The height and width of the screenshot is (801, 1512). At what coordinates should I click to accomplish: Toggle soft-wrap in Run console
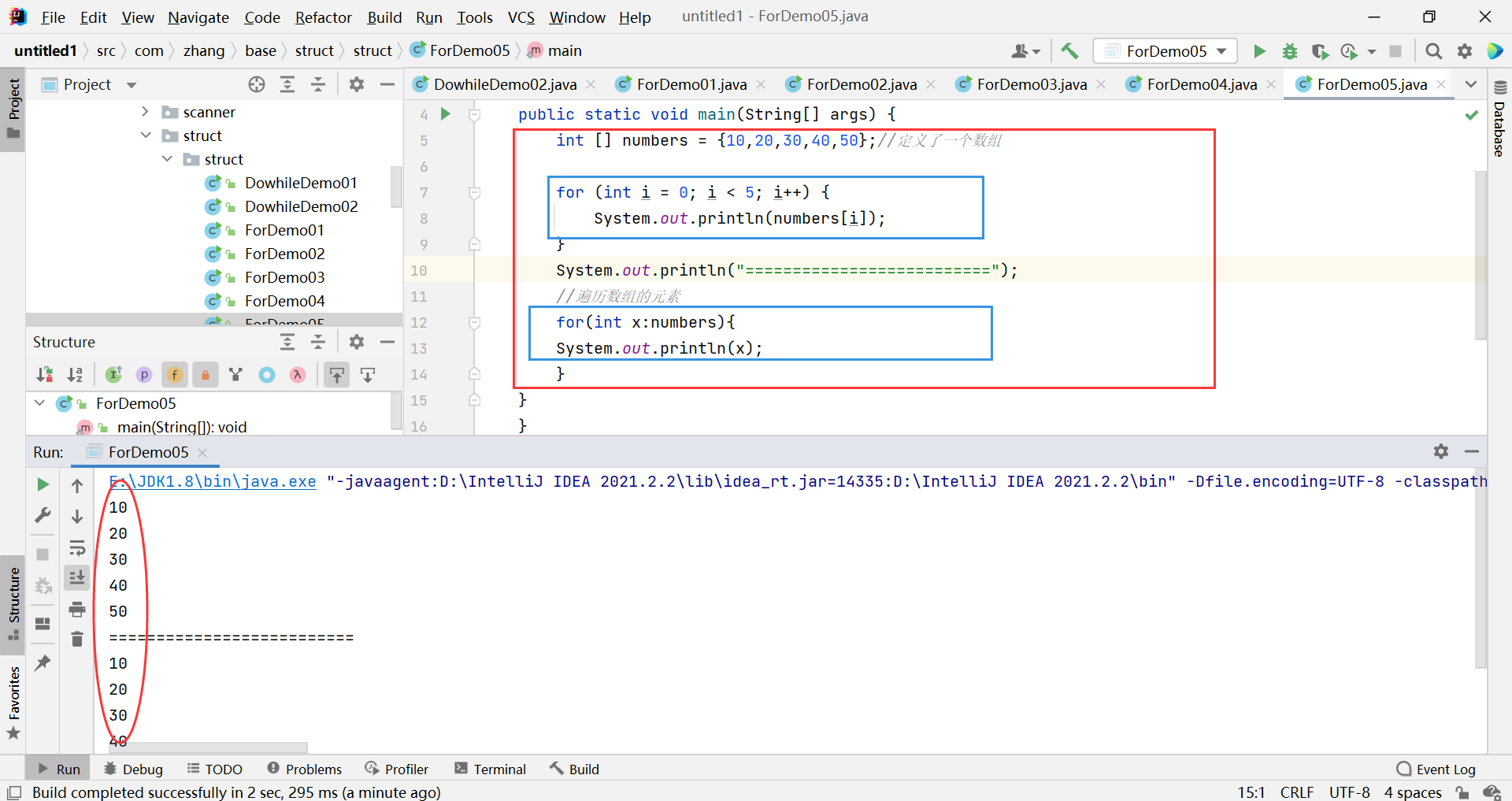pyautogui.click(x=77, y=547)
